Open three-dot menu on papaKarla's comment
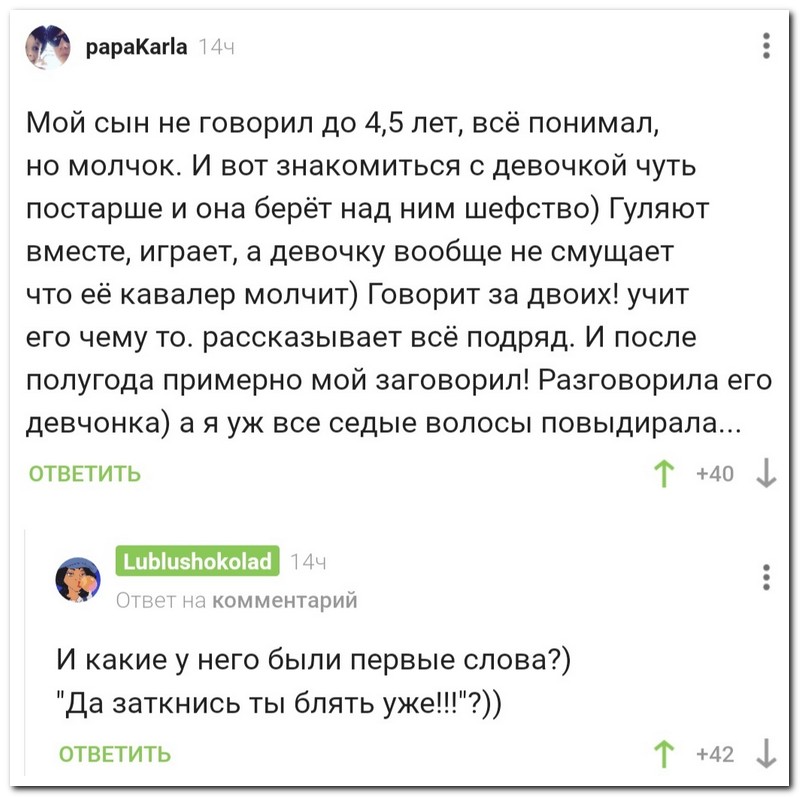Screen dimensions: 800x797 click(x=766, y=46)
